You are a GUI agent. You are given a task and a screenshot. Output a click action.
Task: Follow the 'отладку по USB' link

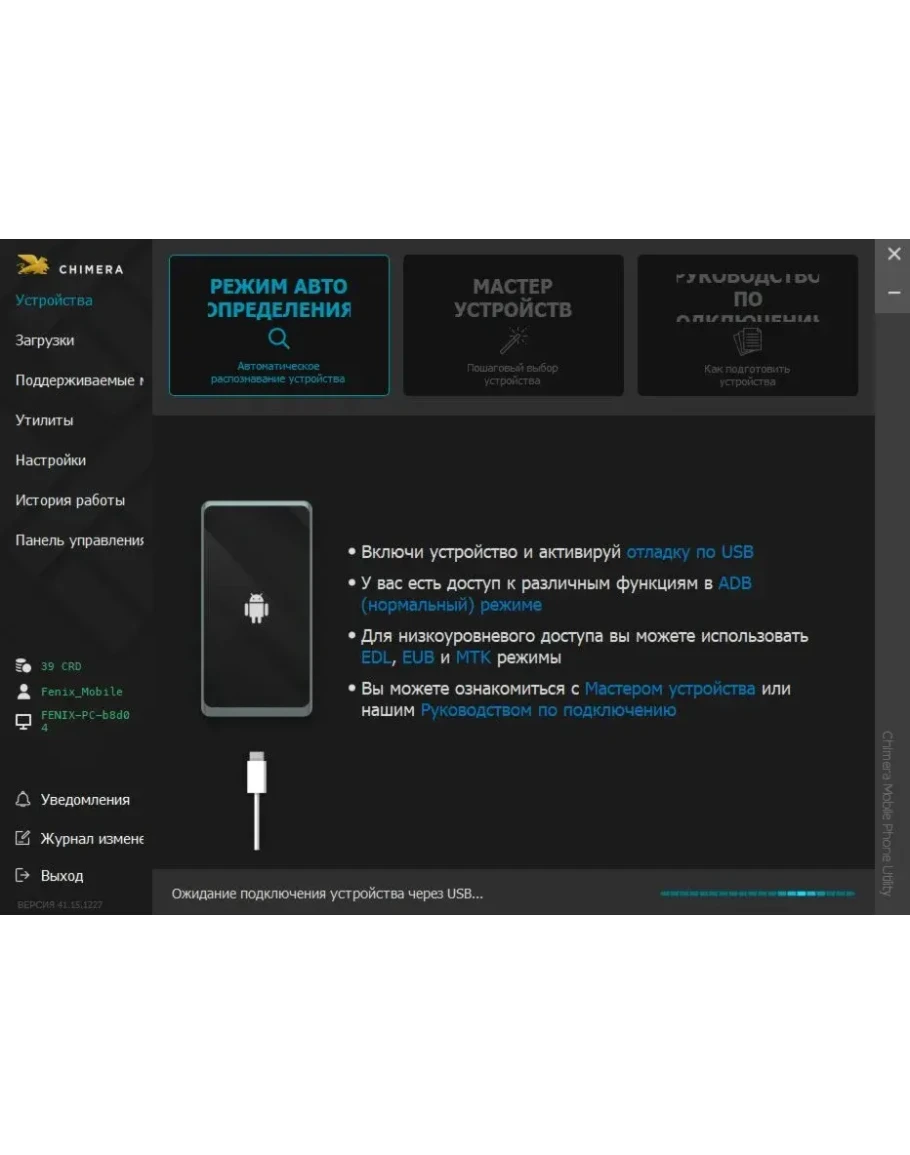click(689, 552)
